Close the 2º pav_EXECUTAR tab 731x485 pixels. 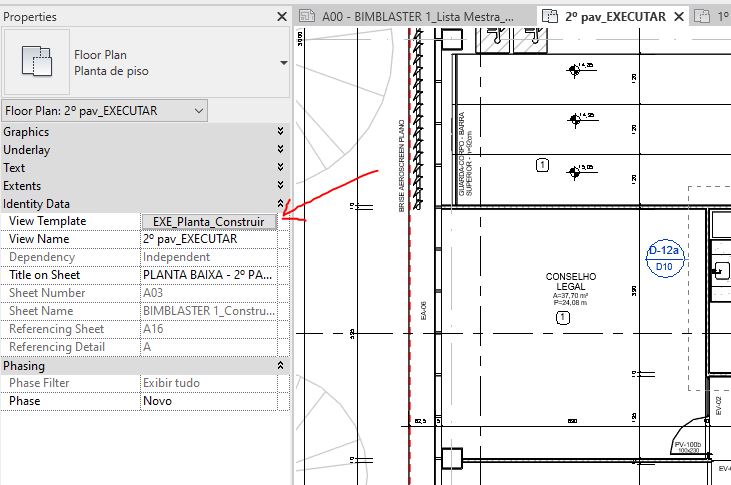click(679, 17)
